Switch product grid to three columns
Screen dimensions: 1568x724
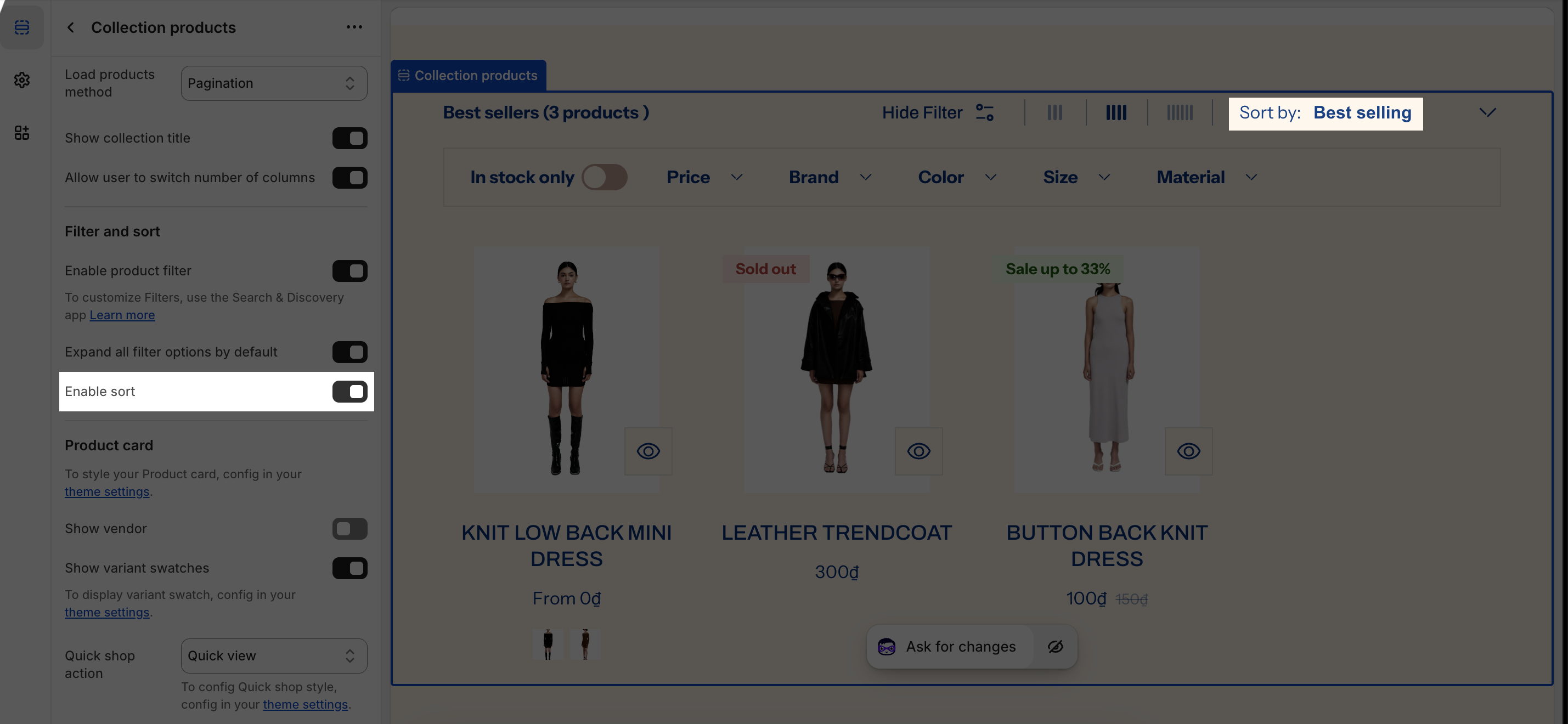click(1054, 112)
